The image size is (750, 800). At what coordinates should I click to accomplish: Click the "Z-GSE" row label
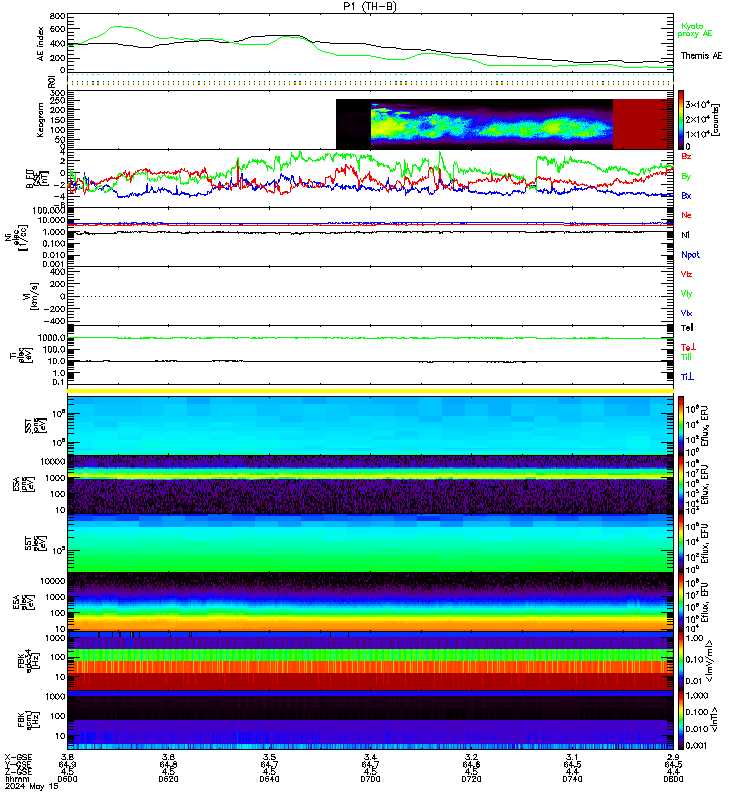pyautogui.click(x=18, y=771)
